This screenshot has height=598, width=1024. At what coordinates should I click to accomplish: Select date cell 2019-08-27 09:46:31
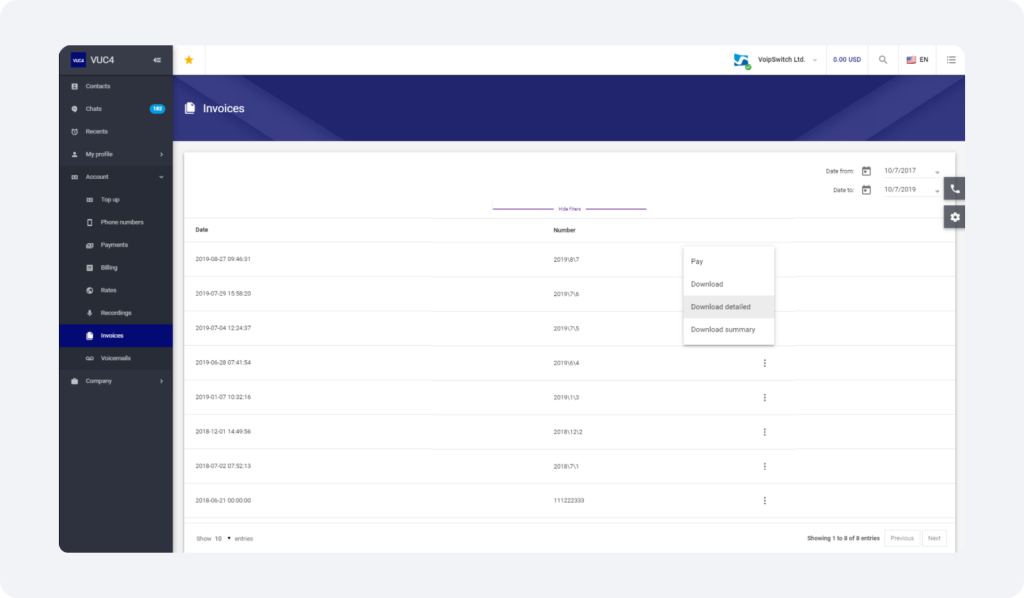[x=223, y=259]
